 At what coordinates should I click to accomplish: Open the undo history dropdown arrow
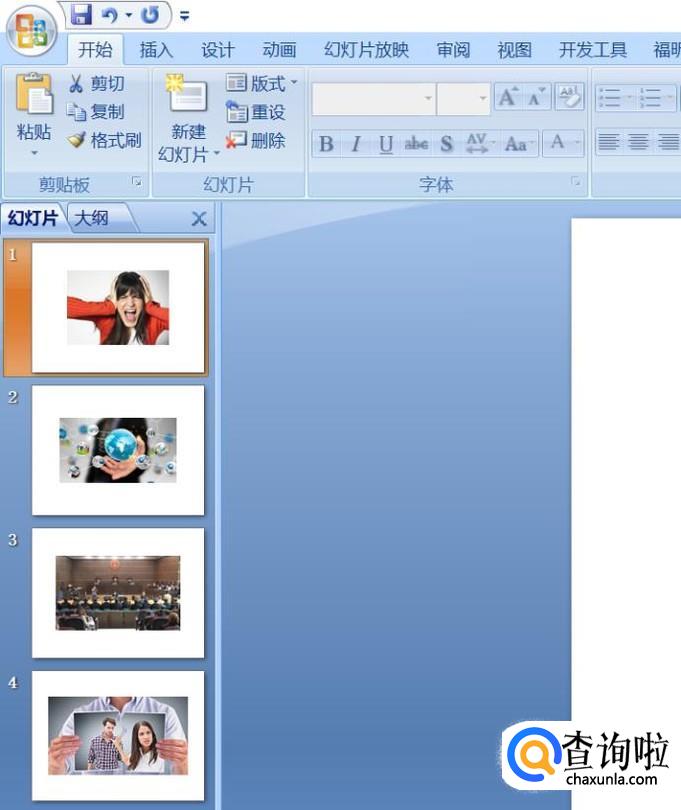pyautogui.click(x=129, y=15)
